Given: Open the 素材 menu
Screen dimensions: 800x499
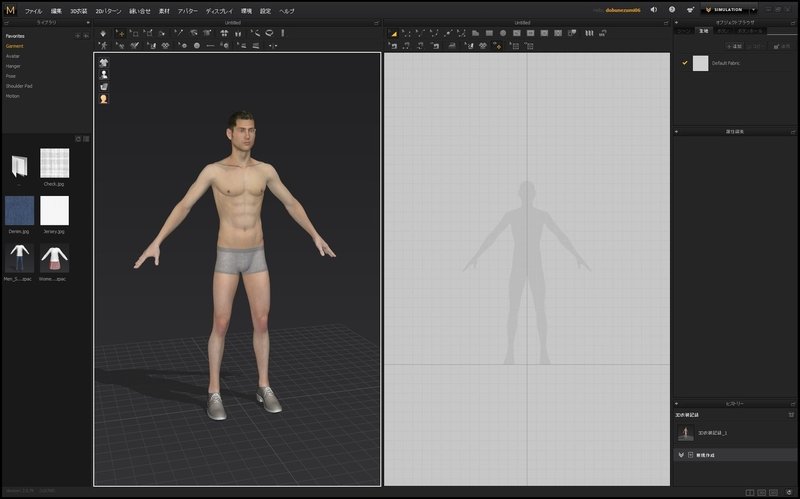Looking at the screenshot, I should tap(164, 11).
